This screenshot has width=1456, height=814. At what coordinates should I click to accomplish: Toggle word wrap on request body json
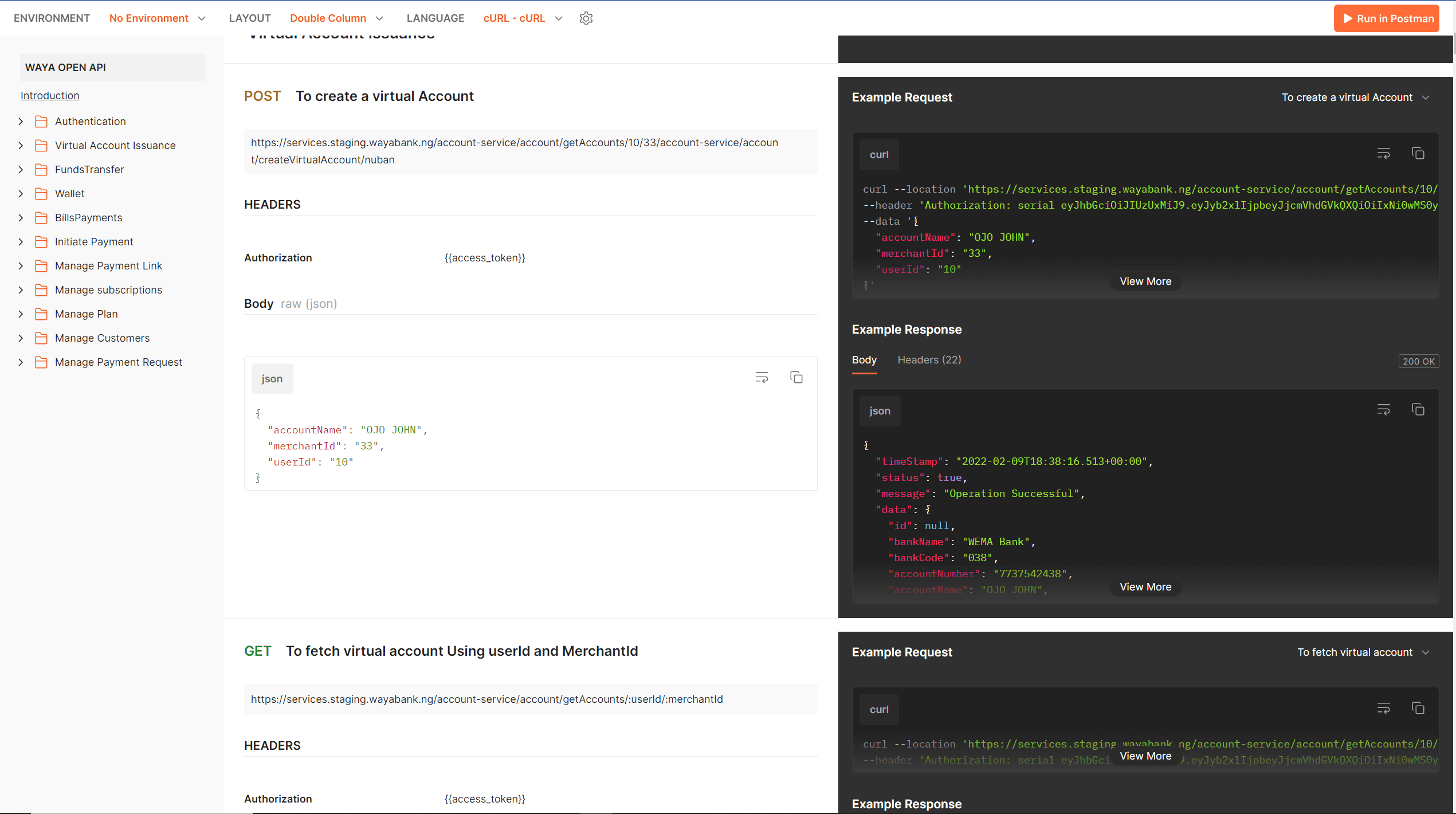(x=762, y=377)
